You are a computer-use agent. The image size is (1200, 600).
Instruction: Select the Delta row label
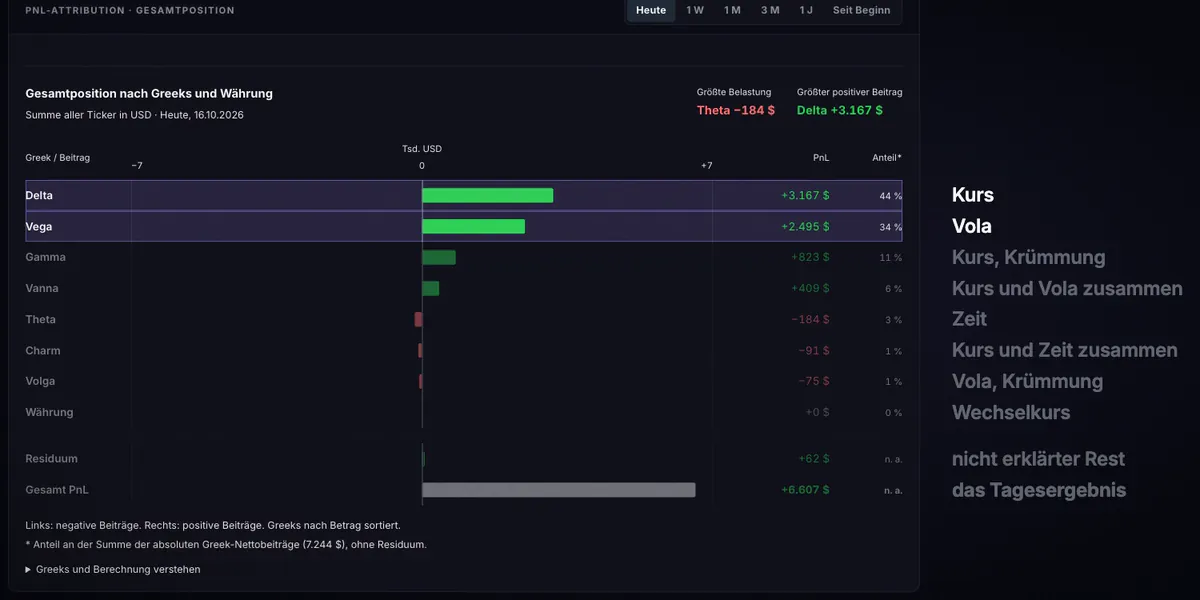pyautogui.click(x=39, y=196)
